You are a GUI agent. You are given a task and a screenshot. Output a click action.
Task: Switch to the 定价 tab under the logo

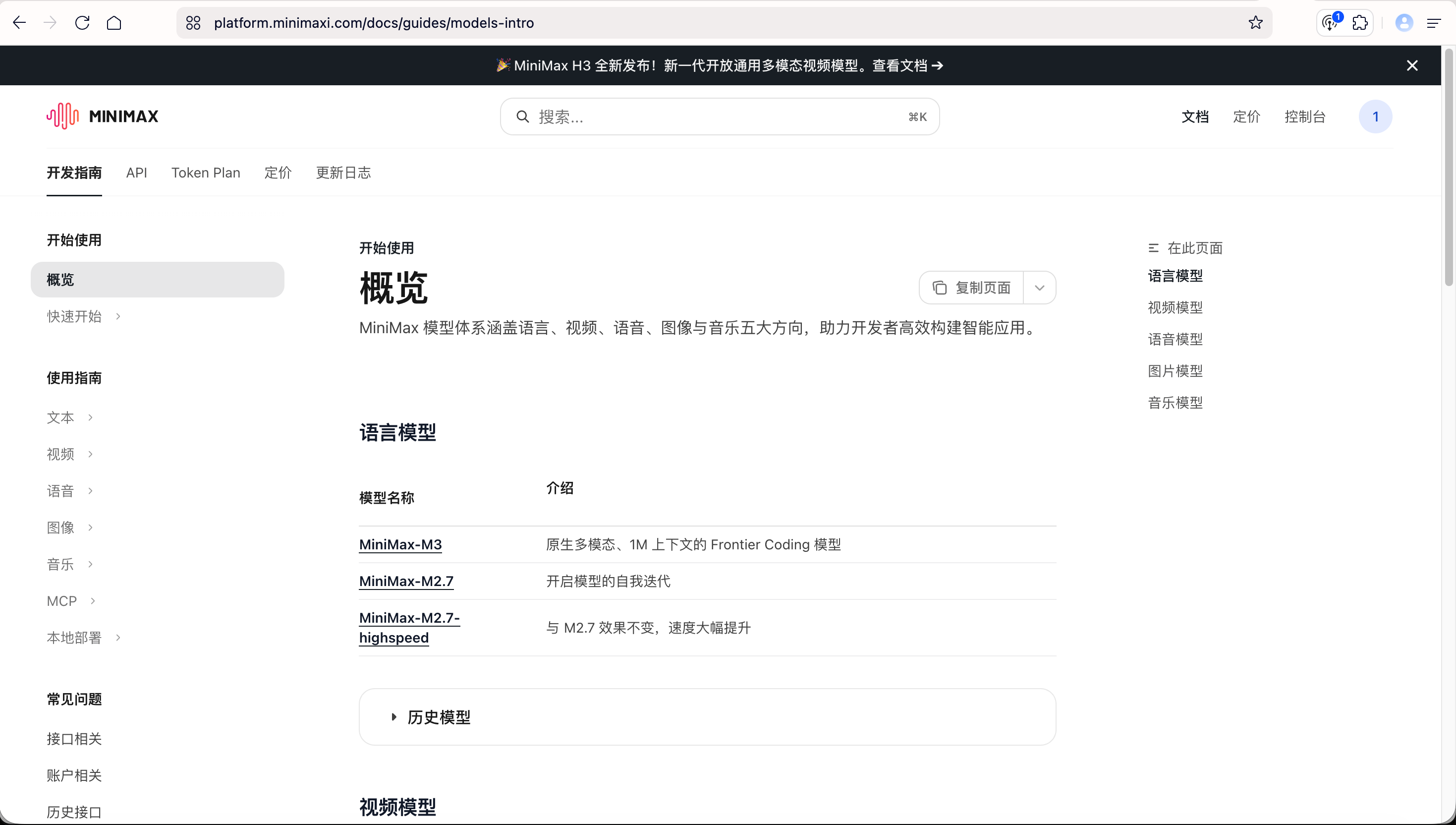[x=278, y=173]
